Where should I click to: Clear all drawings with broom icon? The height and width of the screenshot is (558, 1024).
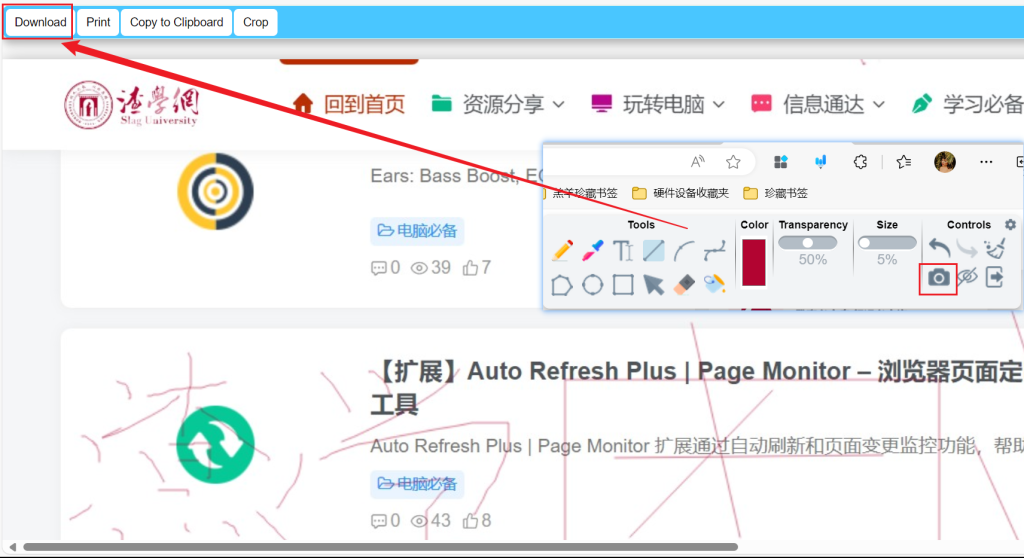995,248
